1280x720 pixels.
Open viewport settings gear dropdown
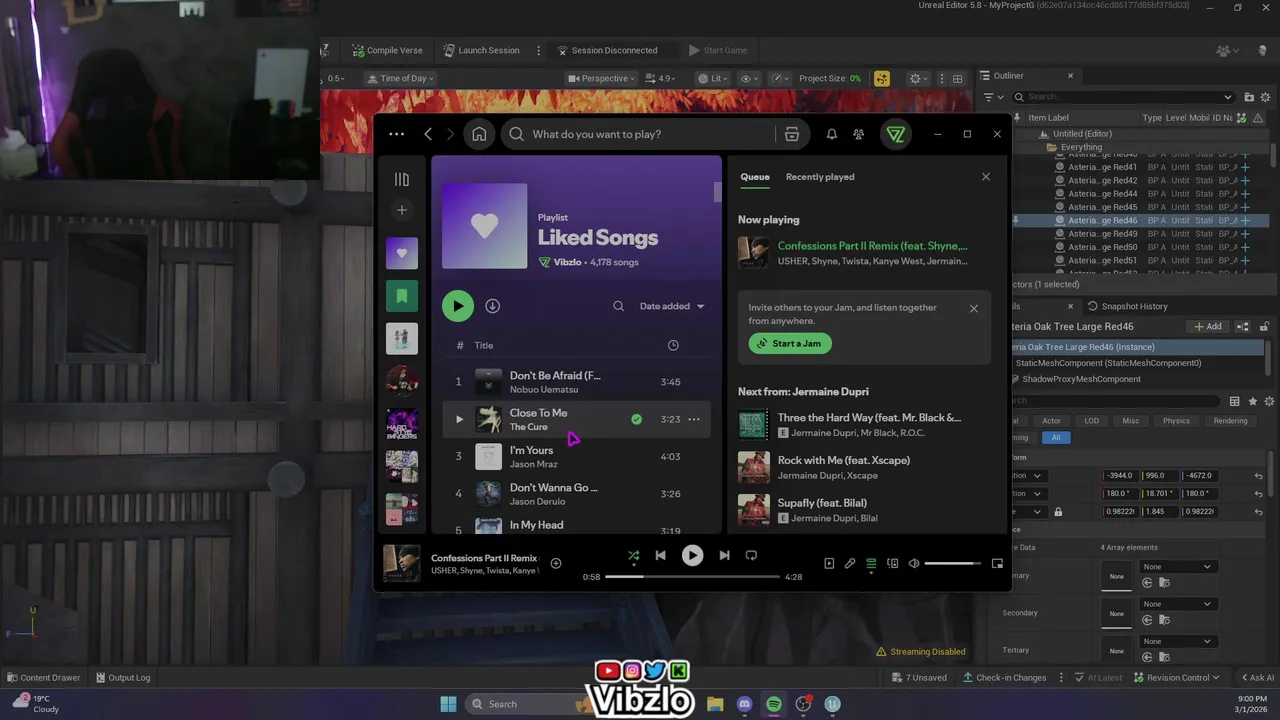(919, 78)
